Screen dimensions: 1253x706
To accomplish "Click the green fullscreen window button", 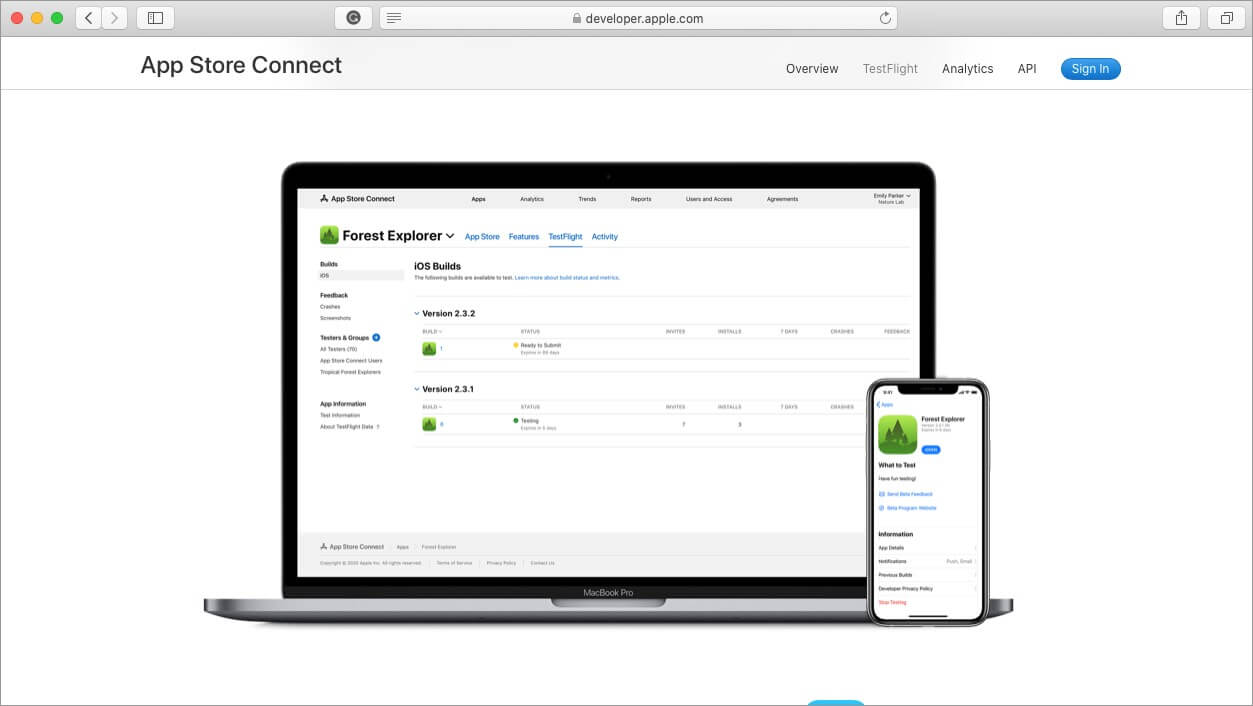I will coord(57,18).
